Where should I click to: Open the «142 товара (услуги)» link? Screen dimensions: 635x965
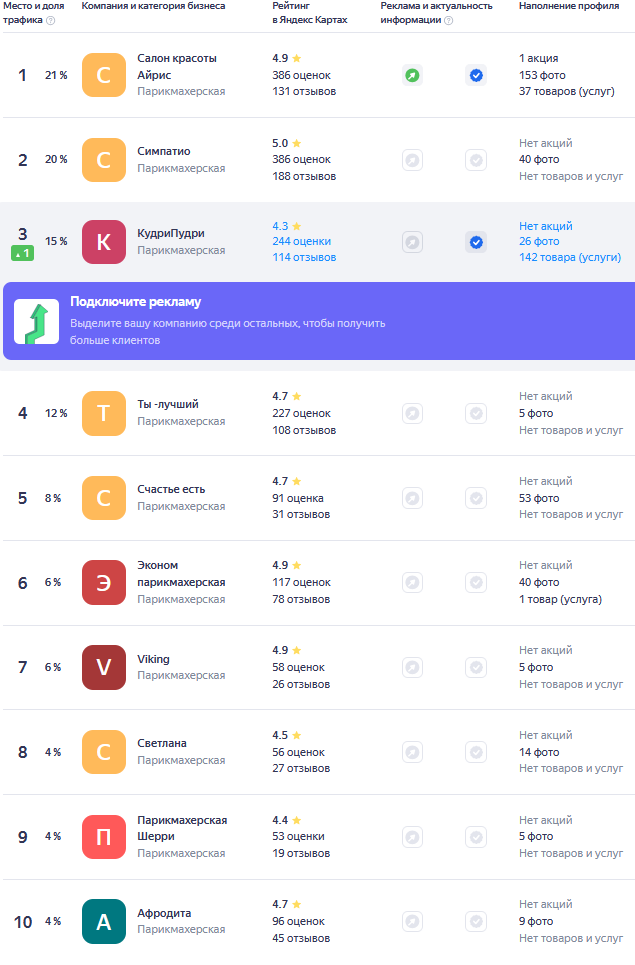[x=570, y=257]
